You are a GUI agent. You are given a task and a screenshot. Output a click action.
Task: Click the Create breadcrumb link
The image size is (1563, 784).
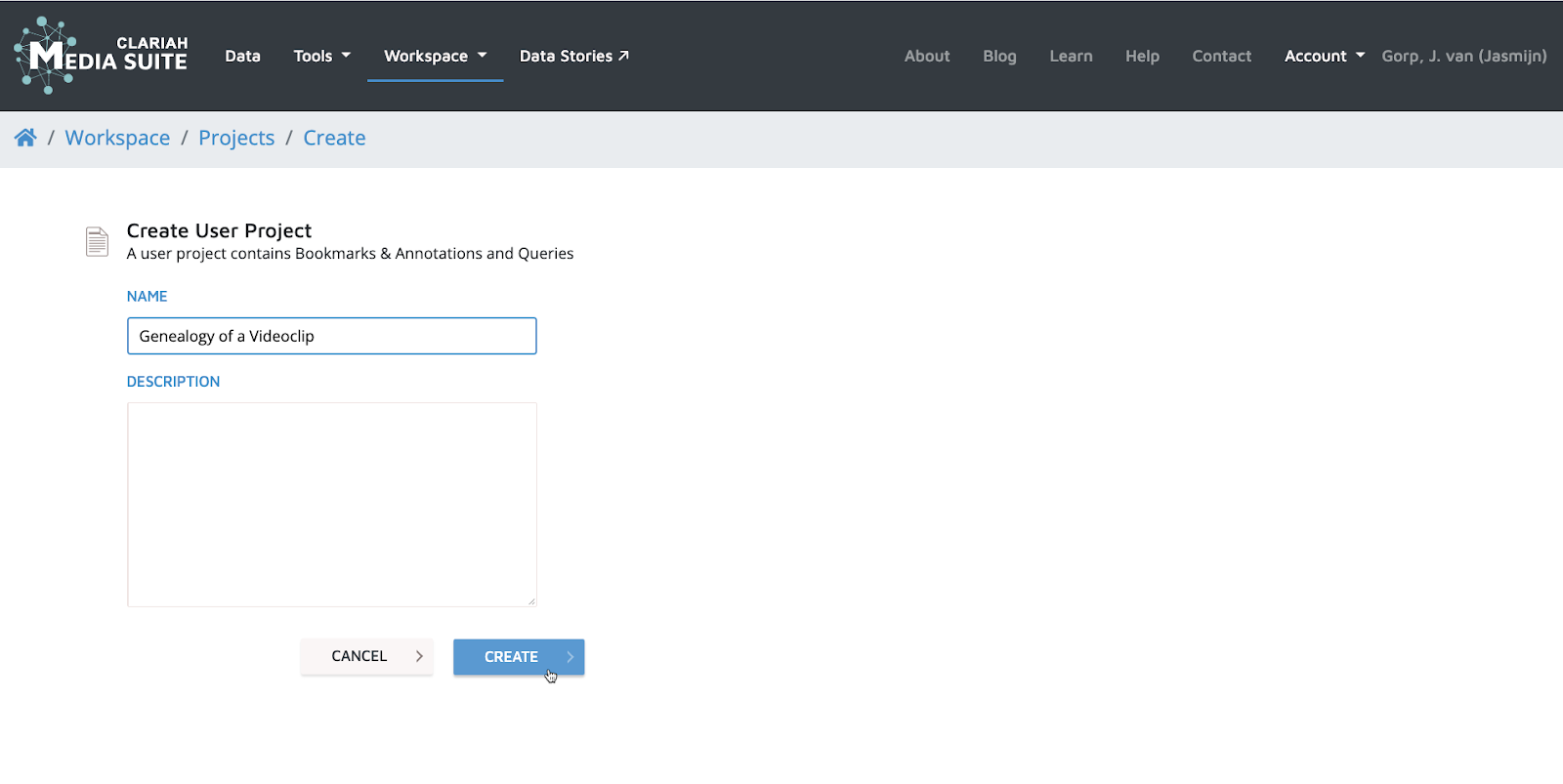(334, 138)
